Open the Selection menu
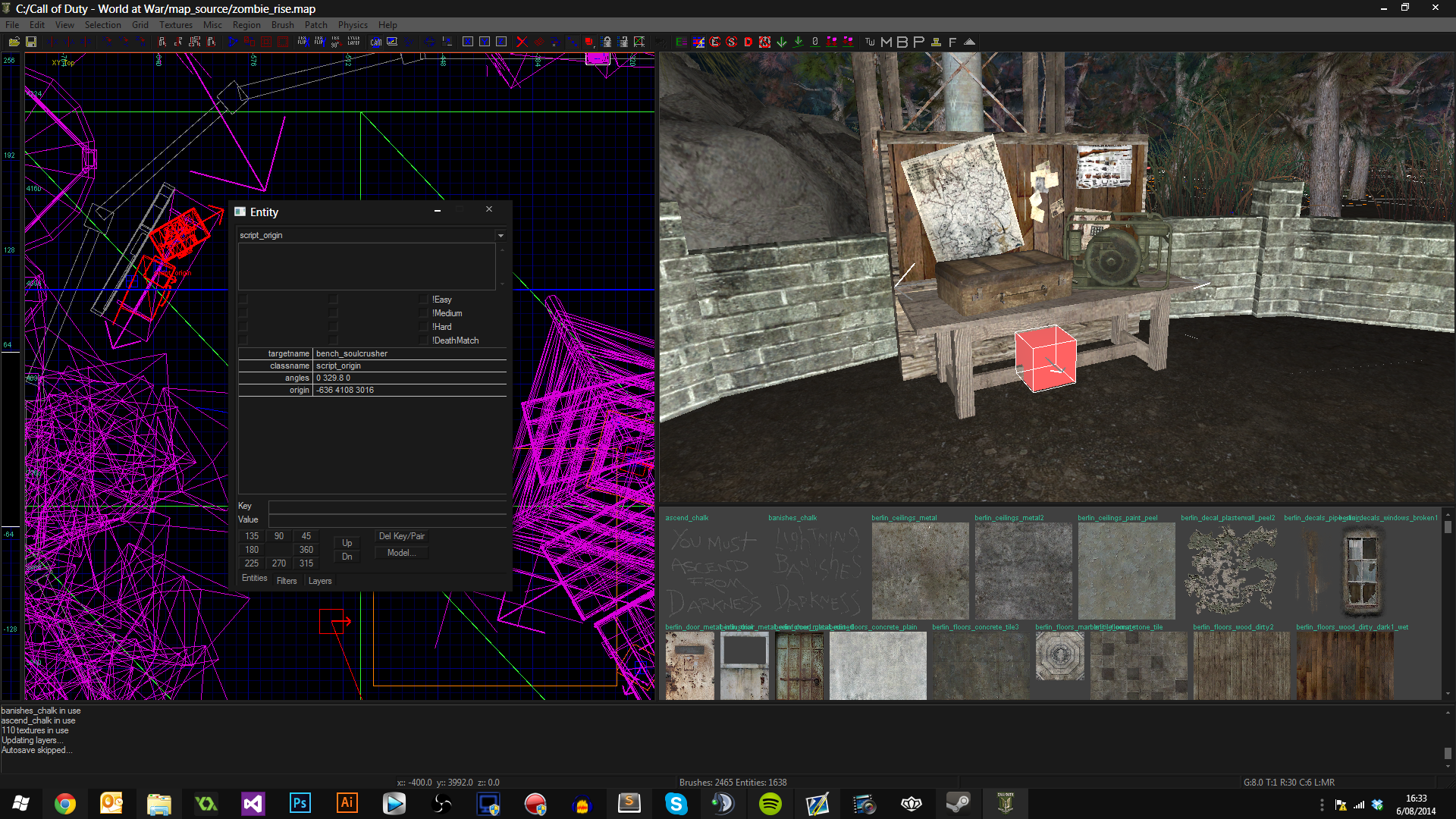Image resolution: width=1456 pixels, height=819 pixels. click(x=102, y=25)
